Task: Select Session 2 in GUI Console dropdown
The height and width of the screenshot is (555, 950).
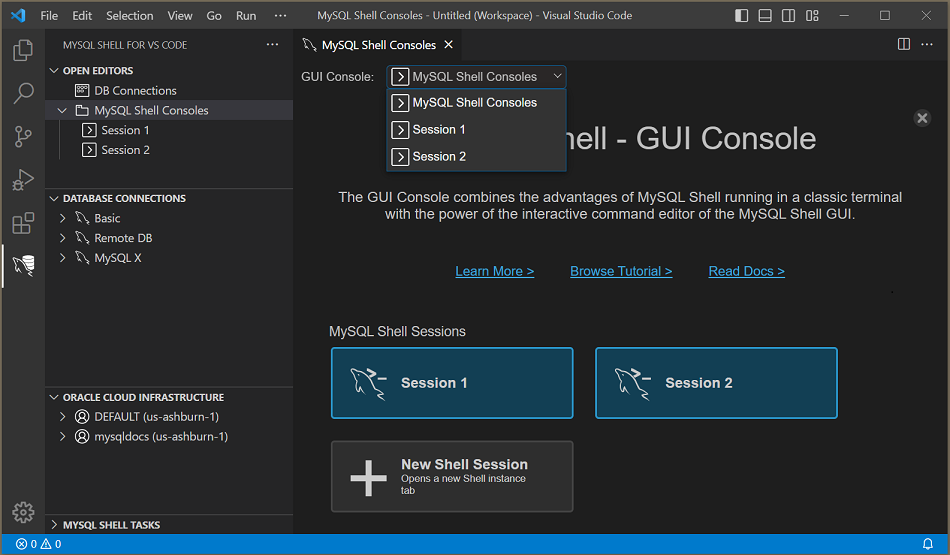Action: point(439,157)
